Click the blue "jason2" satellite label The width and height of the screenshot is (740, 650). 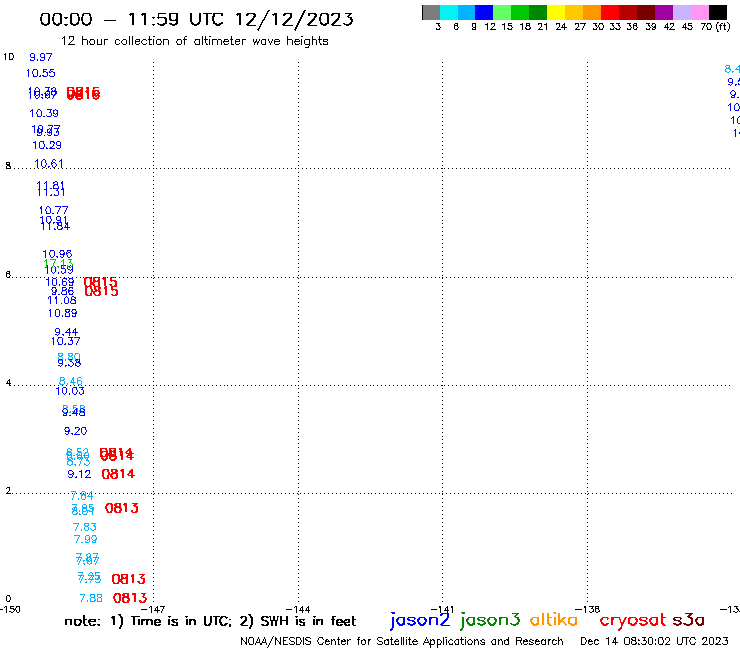pyautogui.click(x=420, y=620)
